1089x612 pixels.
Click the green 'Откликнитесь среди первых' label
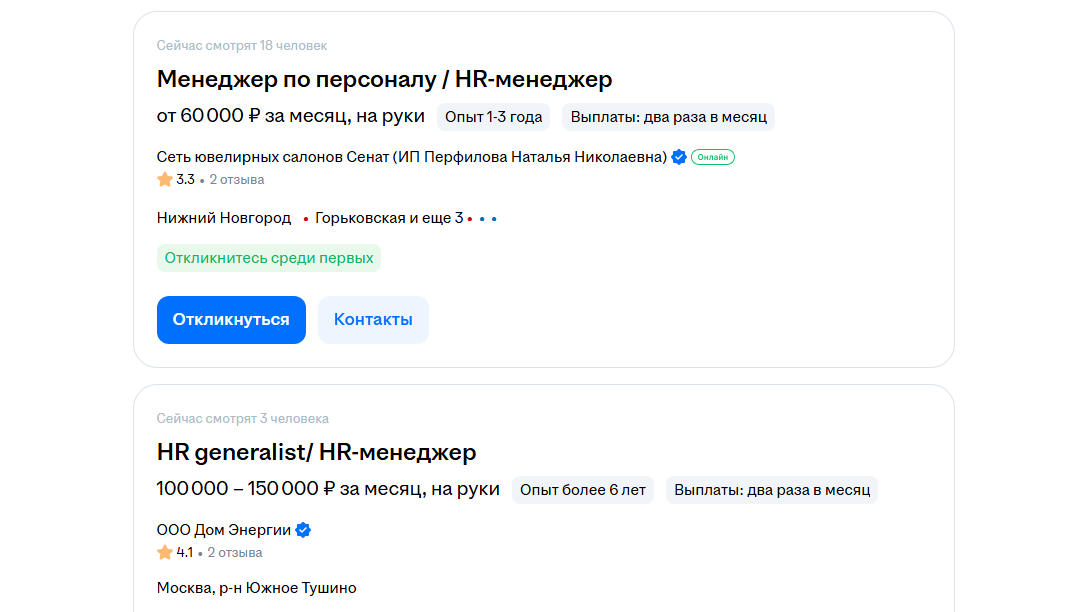coord(268,258)
